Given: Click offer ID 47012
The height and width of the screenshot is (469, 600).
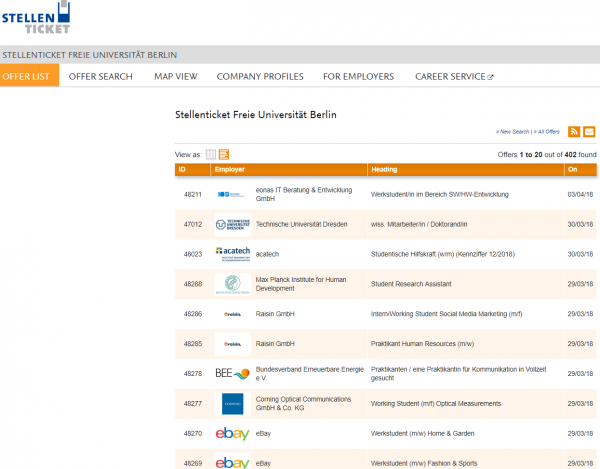Looking at the screenshot, I should point(192,225).
